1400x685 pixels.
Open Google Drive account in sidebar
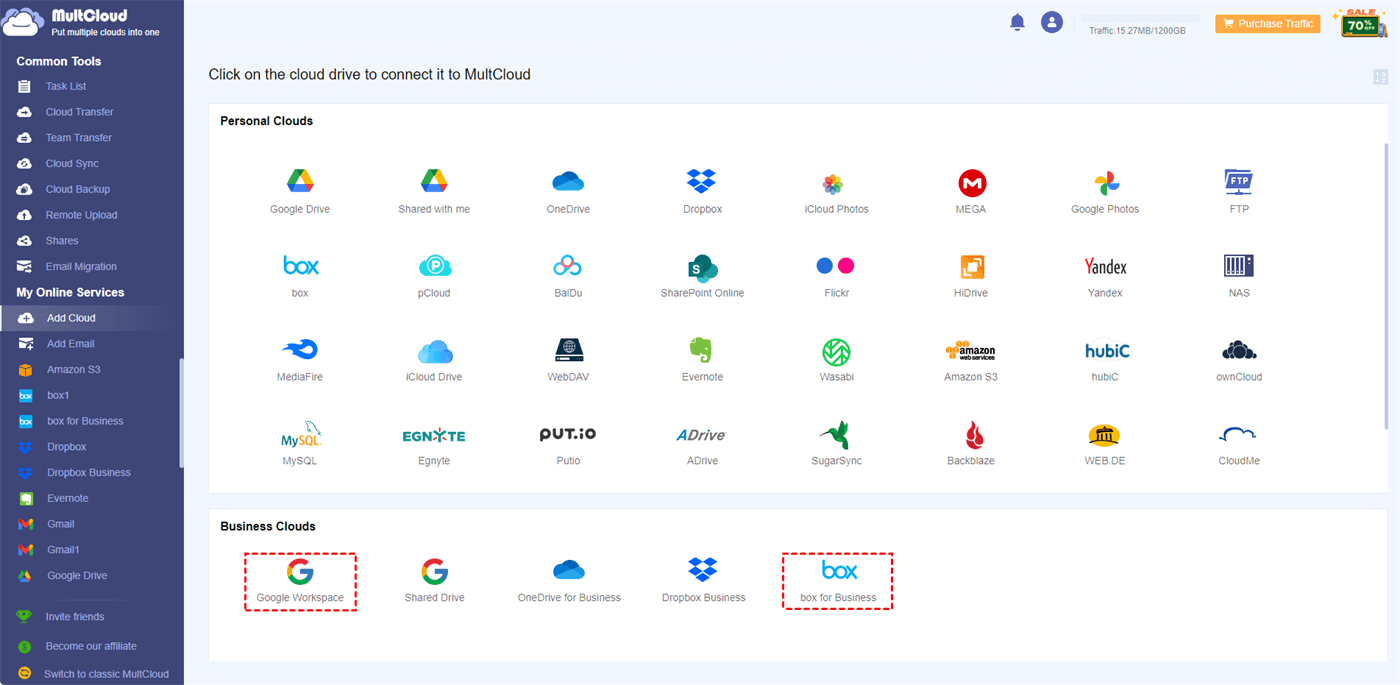point(77,576)
